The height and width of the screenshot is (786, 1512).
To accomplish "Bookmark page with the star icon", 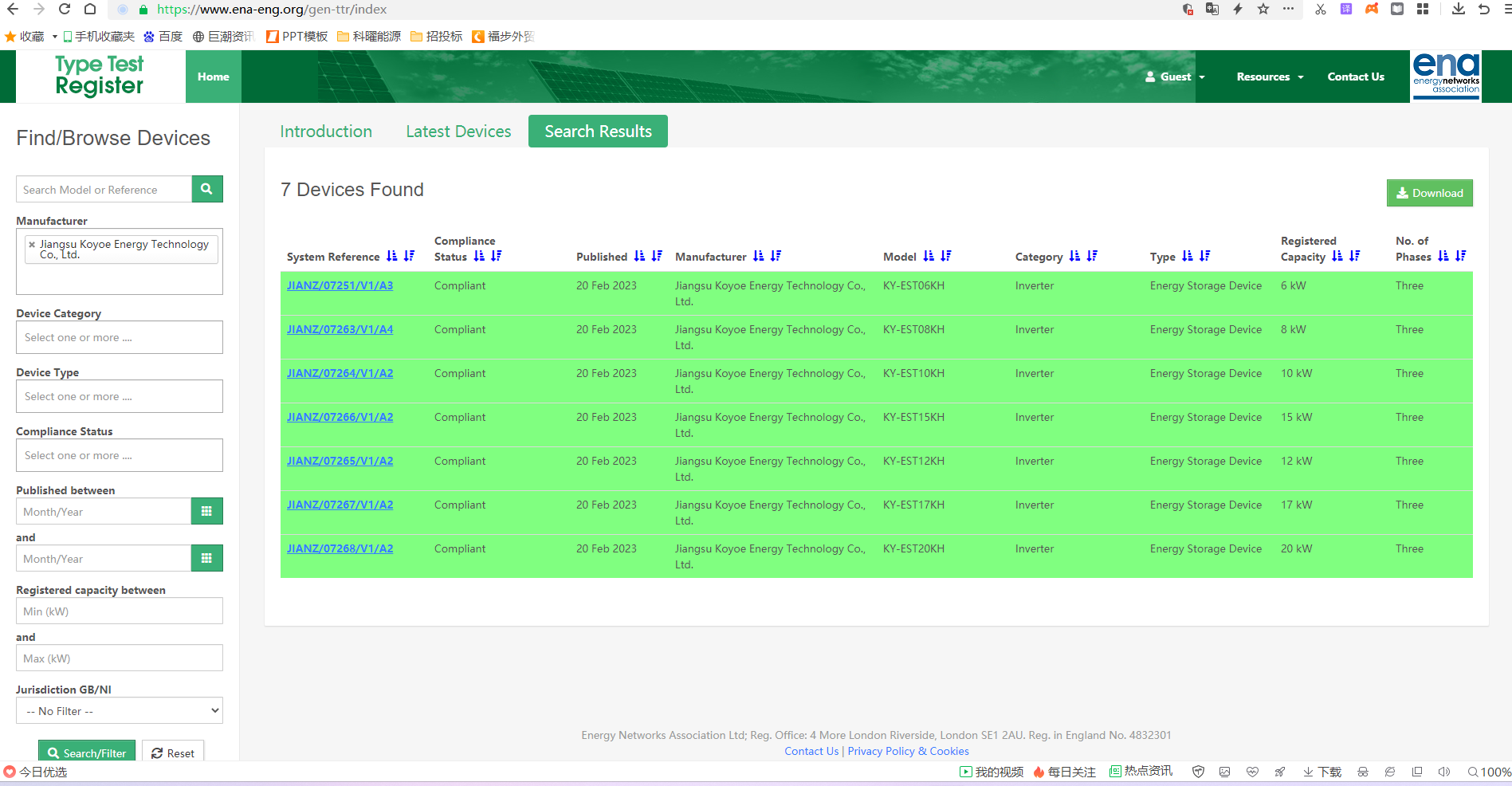I will click(1263, 10).
